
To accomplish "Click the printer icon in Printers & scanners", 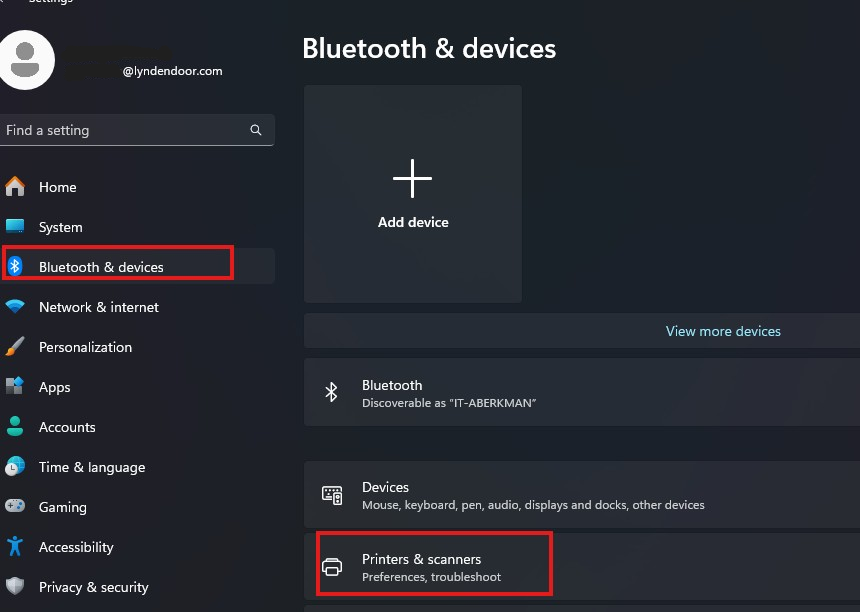I will click(x=332, y=566).
